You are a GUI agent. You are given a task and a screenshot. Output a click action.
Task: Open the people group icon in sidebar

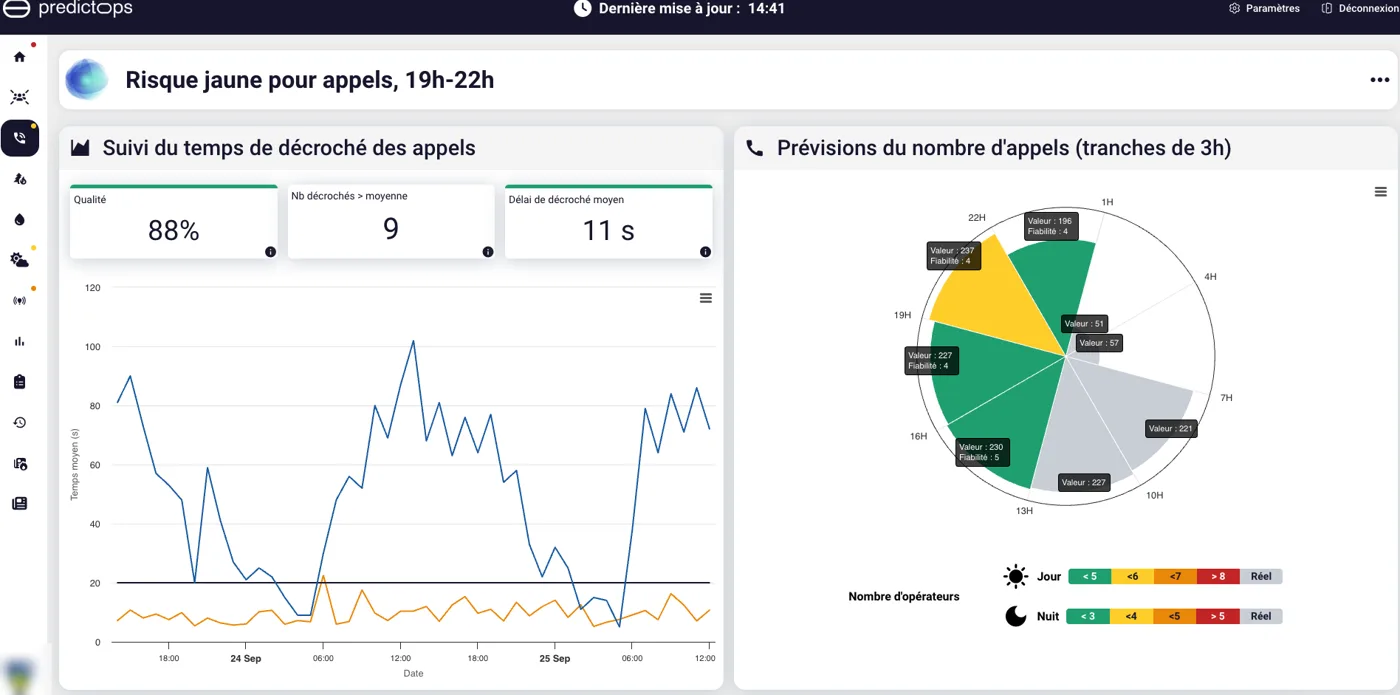coord(19,97)
